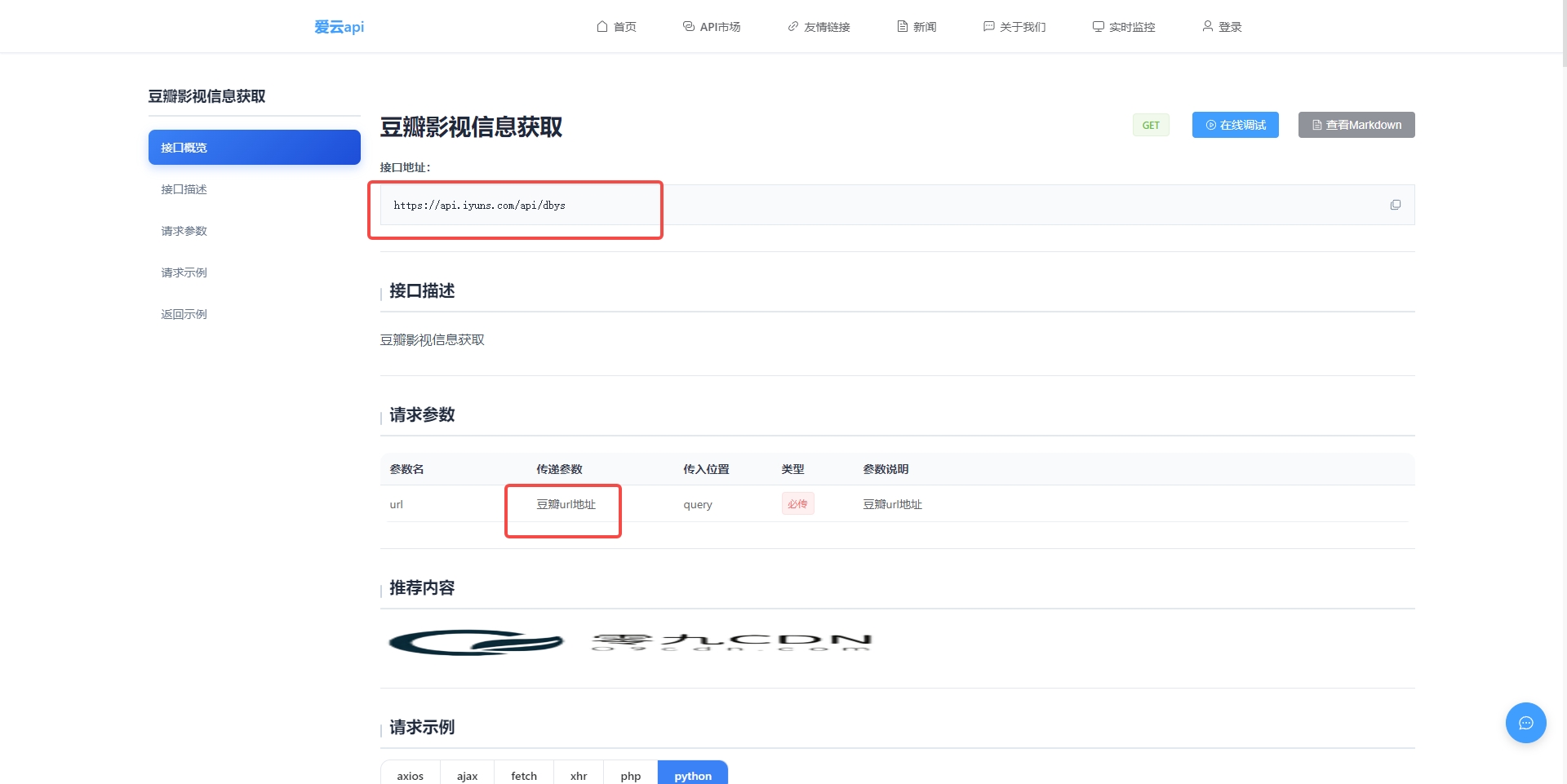Select the fetch request example tab
This screenshot has height=784, width=1567.
click(x=523, y=775)
